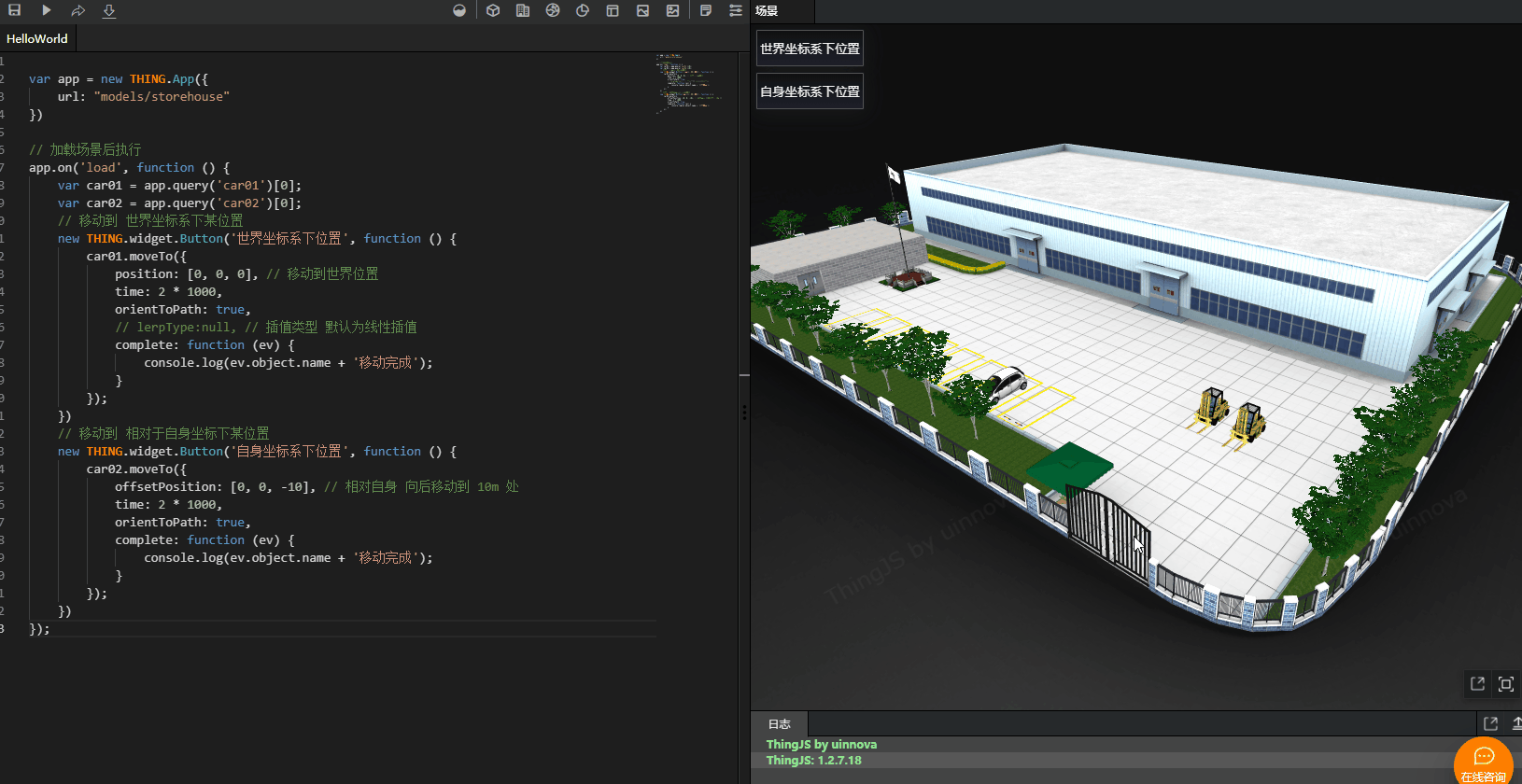The width and height of the screenshot is (1522, 784).
Task: Switch to the 场景 tab
Action: pos(782,11)
